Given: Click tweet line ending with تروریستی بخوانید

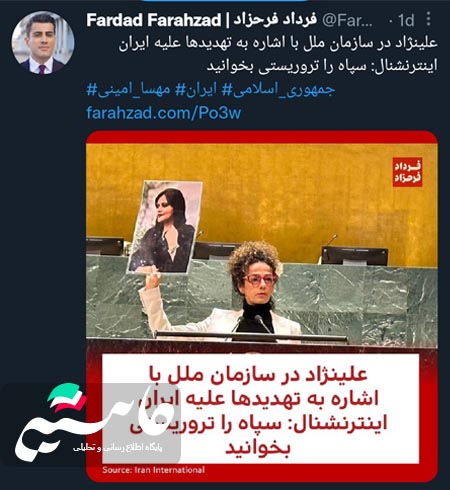Looking at the screenshot, I should point(322,66).
